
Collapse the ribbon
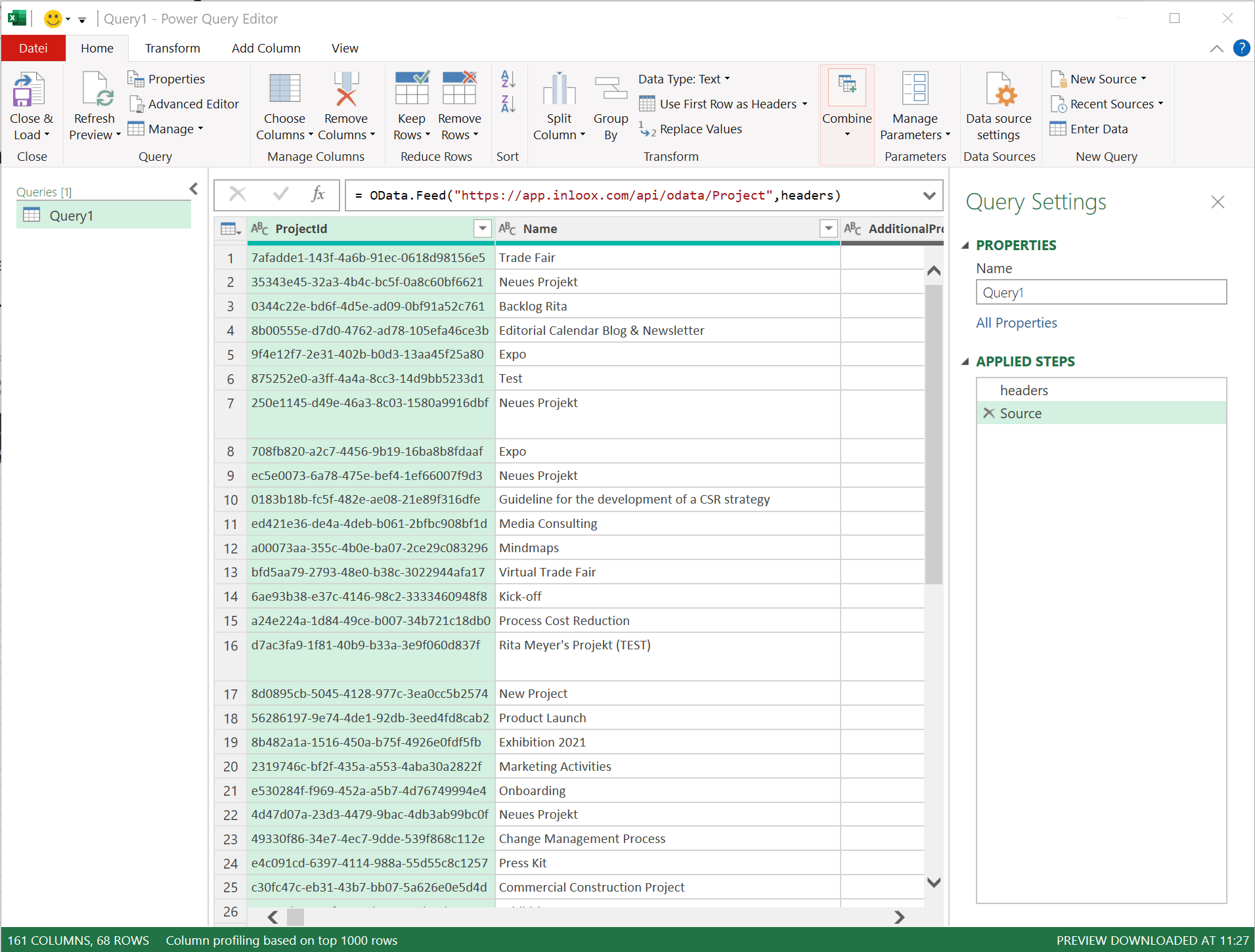(x=1216, y=49)
